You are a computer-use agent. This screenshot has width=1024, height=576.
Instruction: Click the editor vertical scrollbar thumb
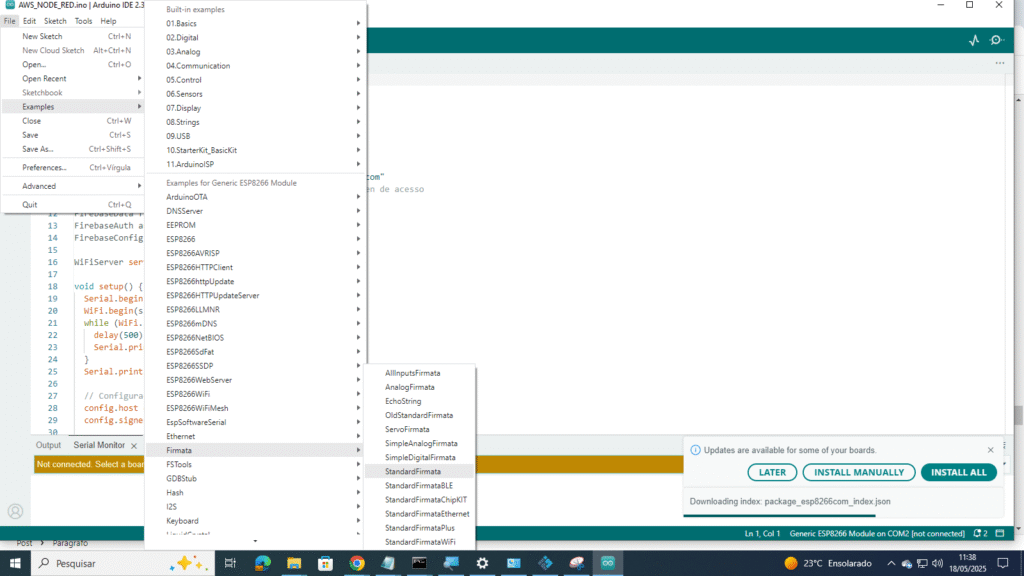click(x=1018, y=414)
